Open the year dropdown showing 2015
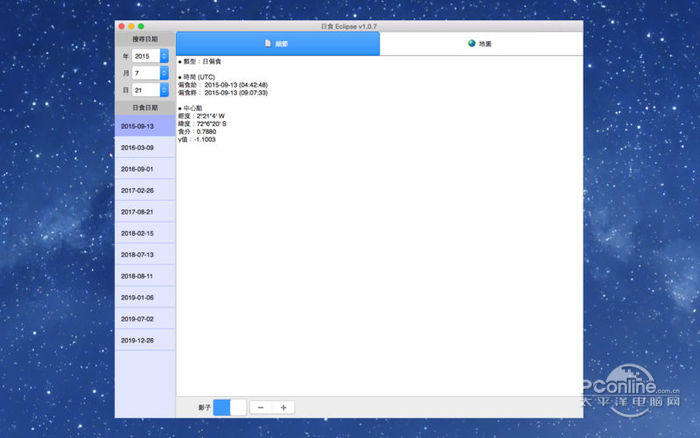The height and width of the screenshot is (438, 700). click(150, 56)
